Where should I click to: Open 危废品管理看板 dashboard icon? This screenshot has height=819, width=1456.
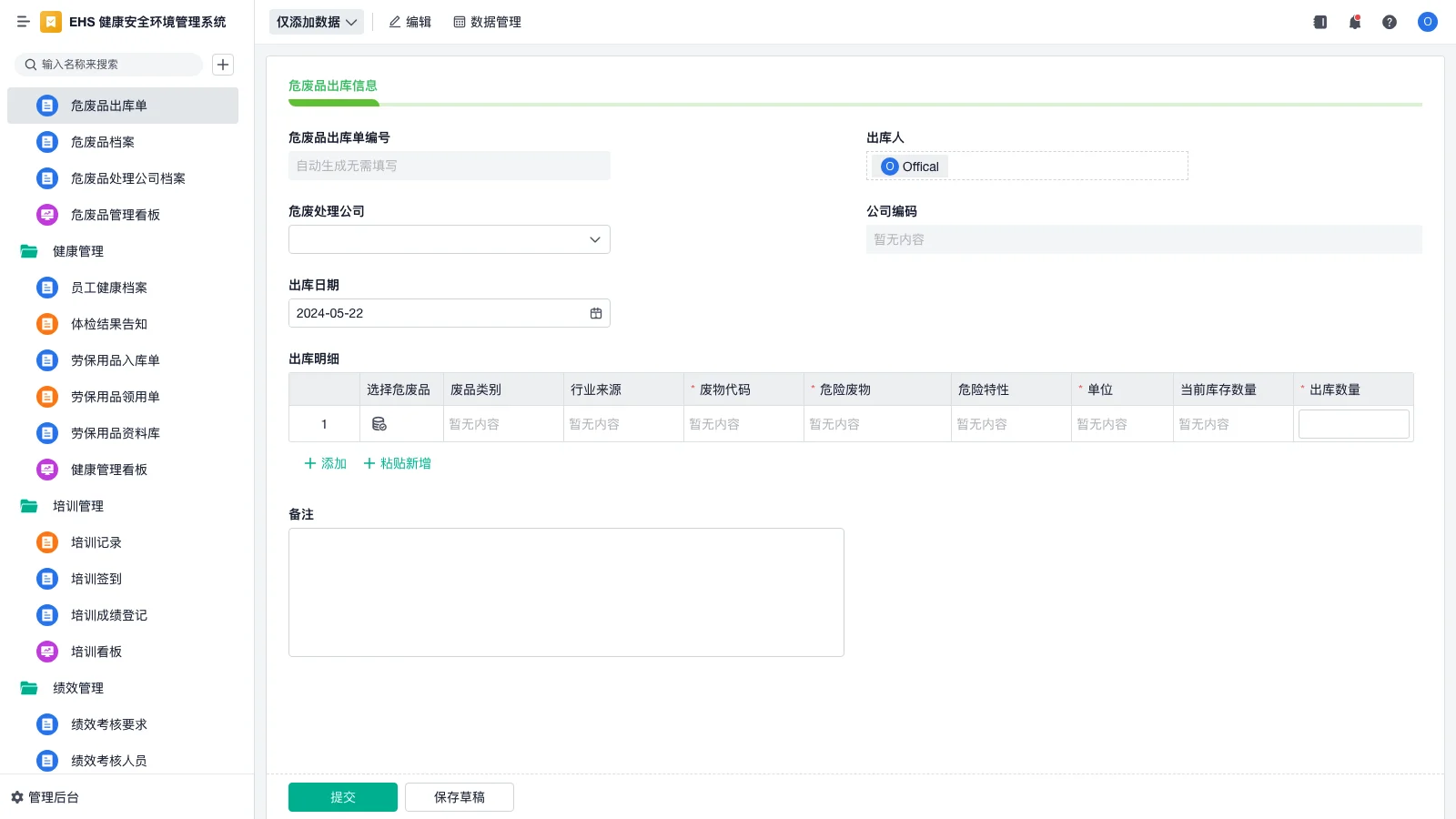pos(46,215)
